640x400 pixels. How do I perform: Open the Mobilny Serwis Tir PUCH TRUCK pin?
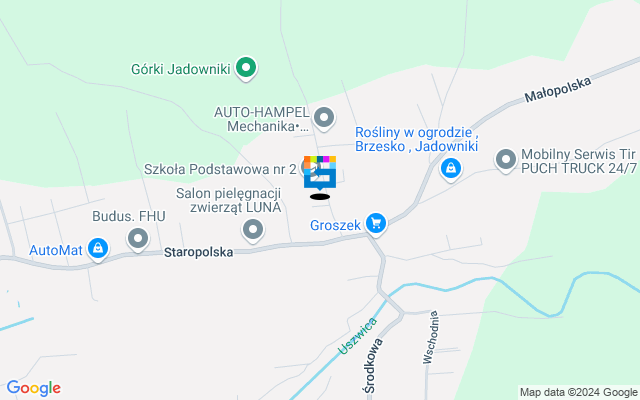pos(506,160)
